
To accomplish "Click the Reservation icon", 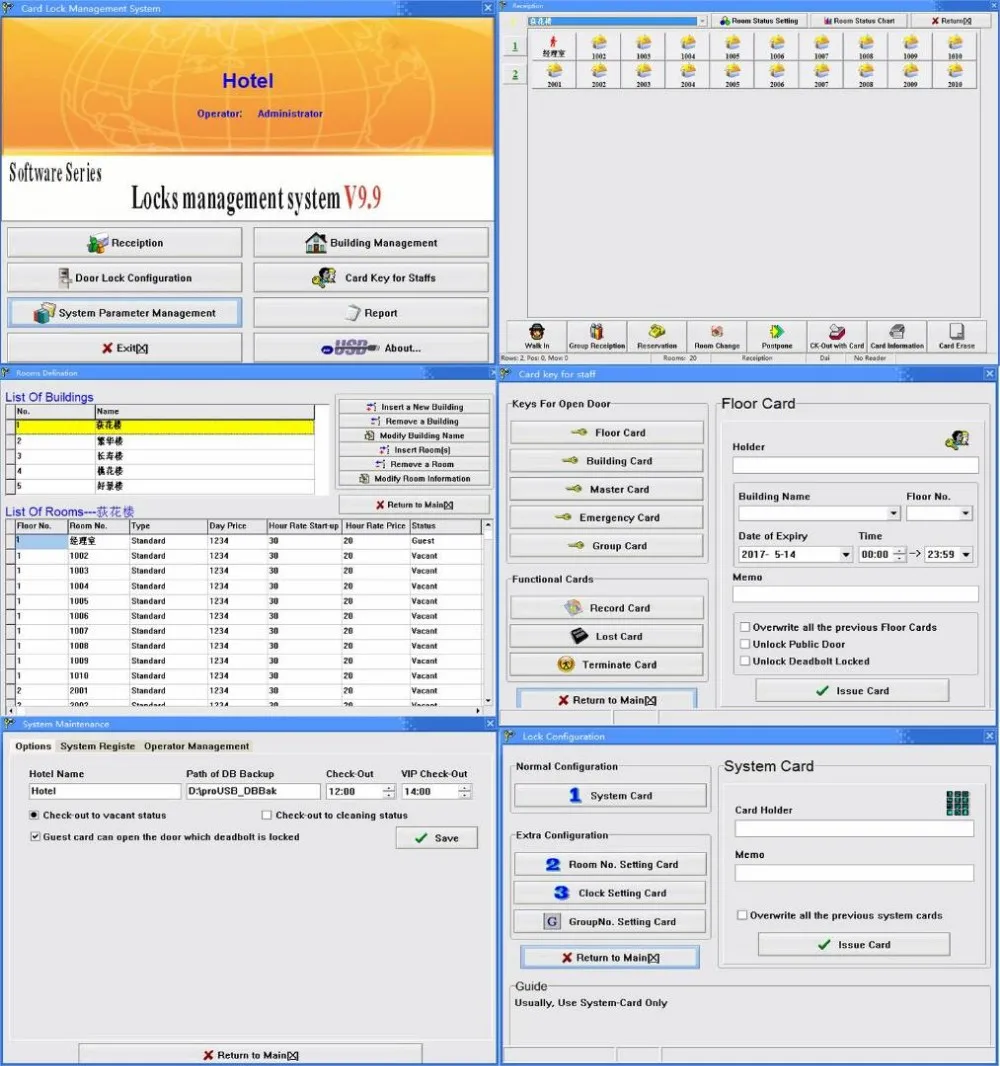I will (x=657, y=335).
